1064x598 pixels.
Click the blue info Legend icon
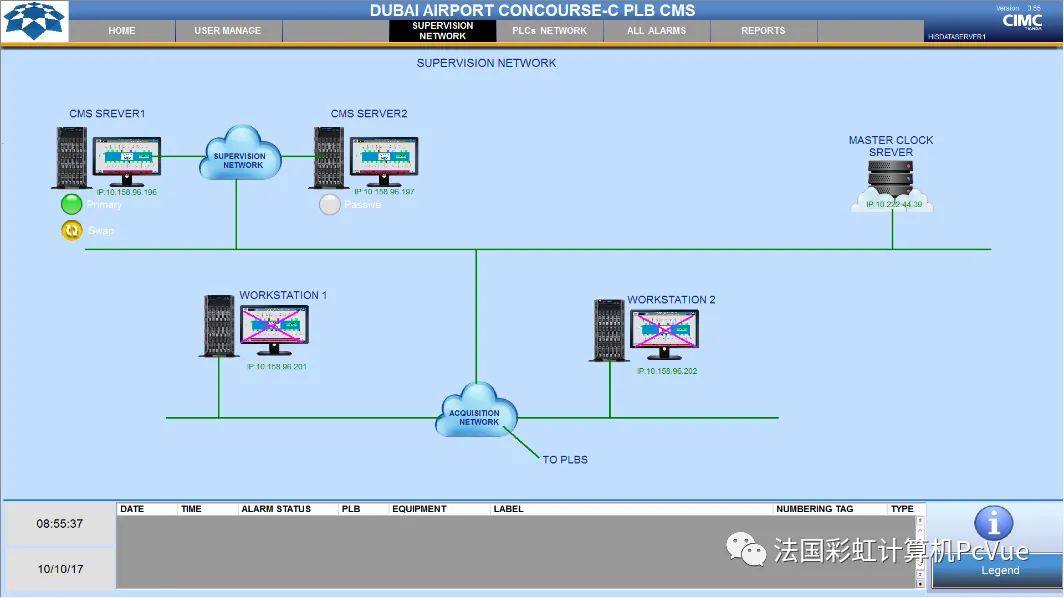993,524
